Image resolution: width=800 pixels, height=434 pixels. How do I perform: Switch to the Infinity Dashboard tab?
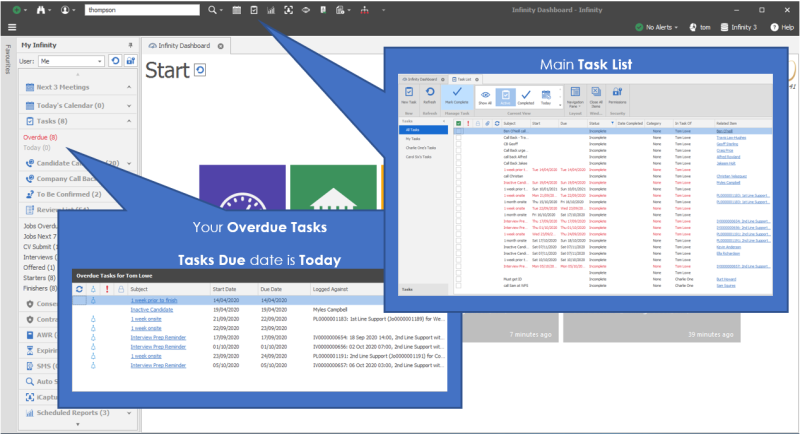coord(181,46)
